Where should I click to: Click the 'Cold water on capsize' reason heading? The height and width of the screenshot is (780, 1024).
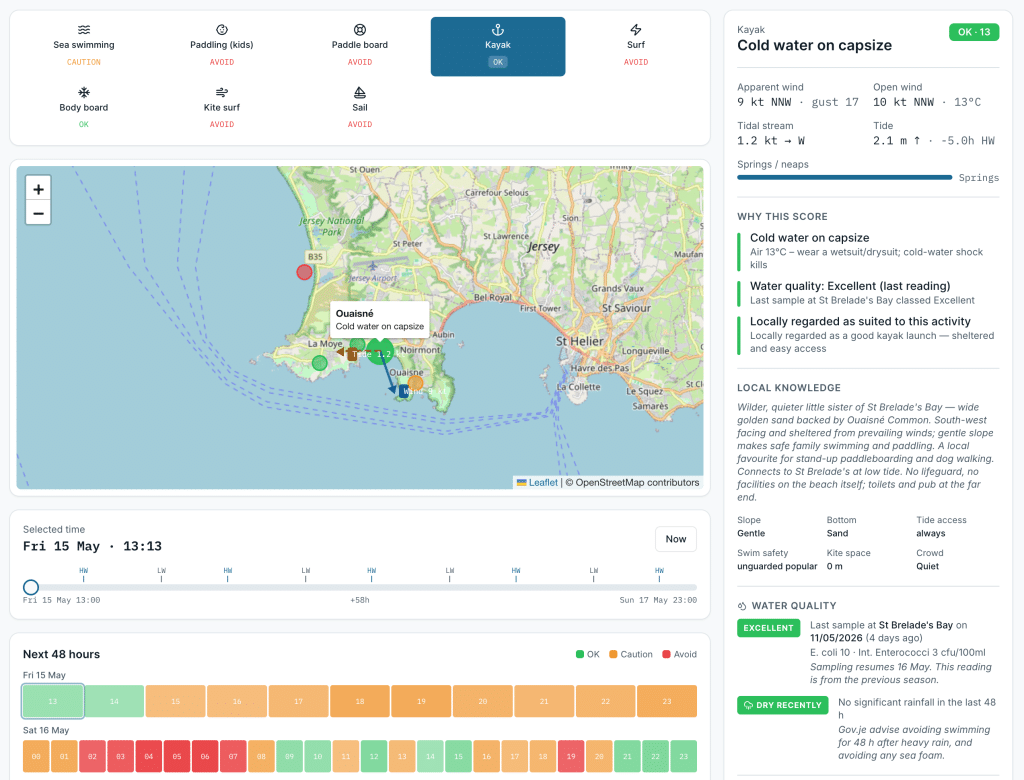click(x=809, y=238)
